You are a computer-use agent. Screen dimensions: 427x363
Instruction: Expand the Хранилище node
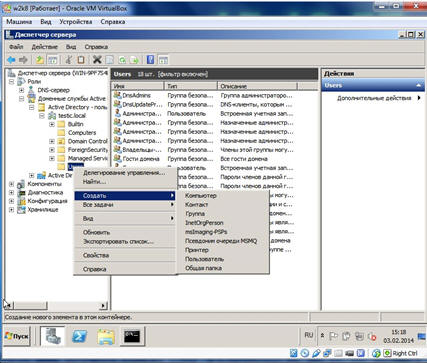click(12, 210)
